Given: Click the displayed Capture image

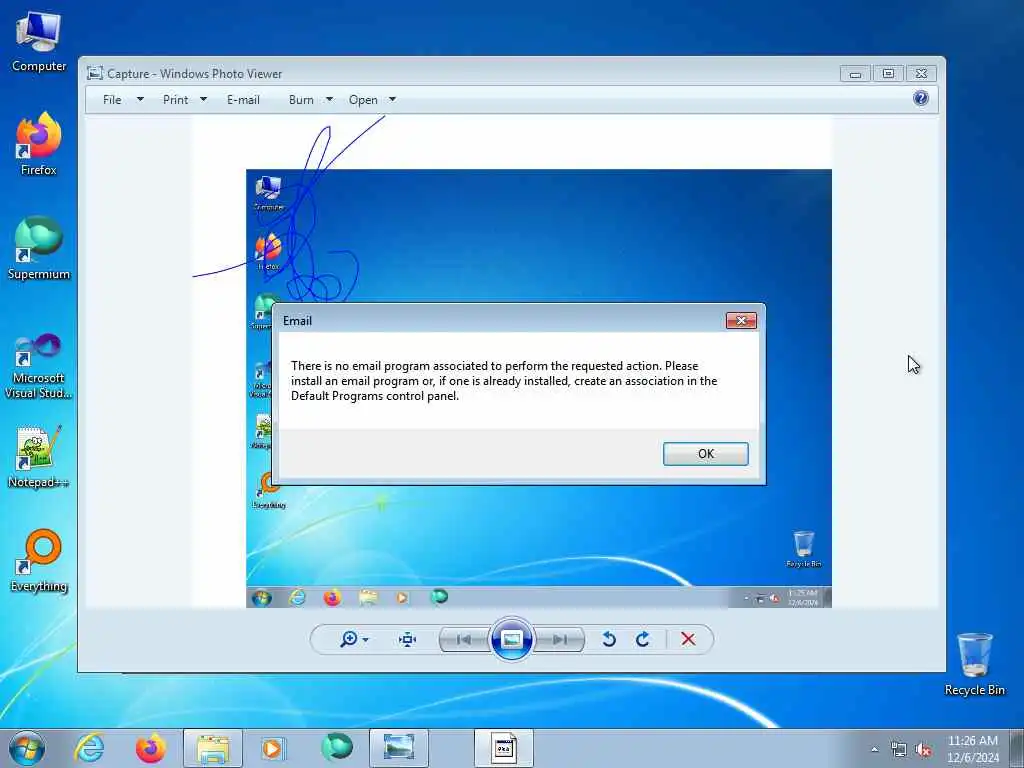Looking at the screenshot, I should click(512, 362).
